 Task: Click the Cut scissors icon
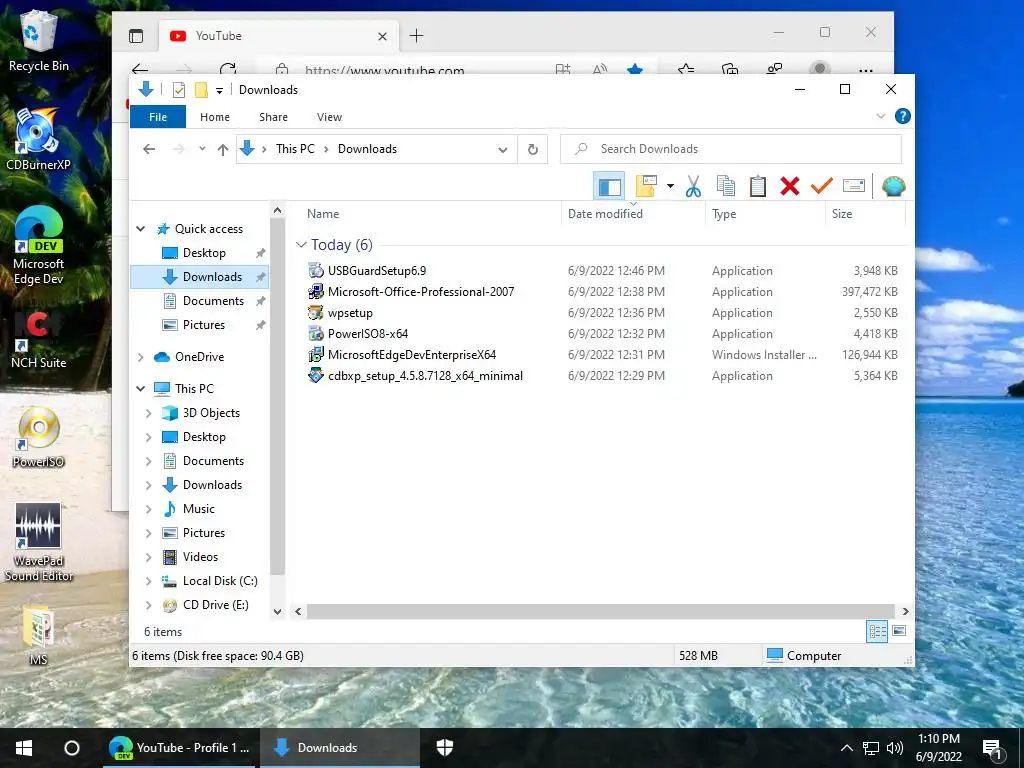pyautogui.click(x=693, y=187)
